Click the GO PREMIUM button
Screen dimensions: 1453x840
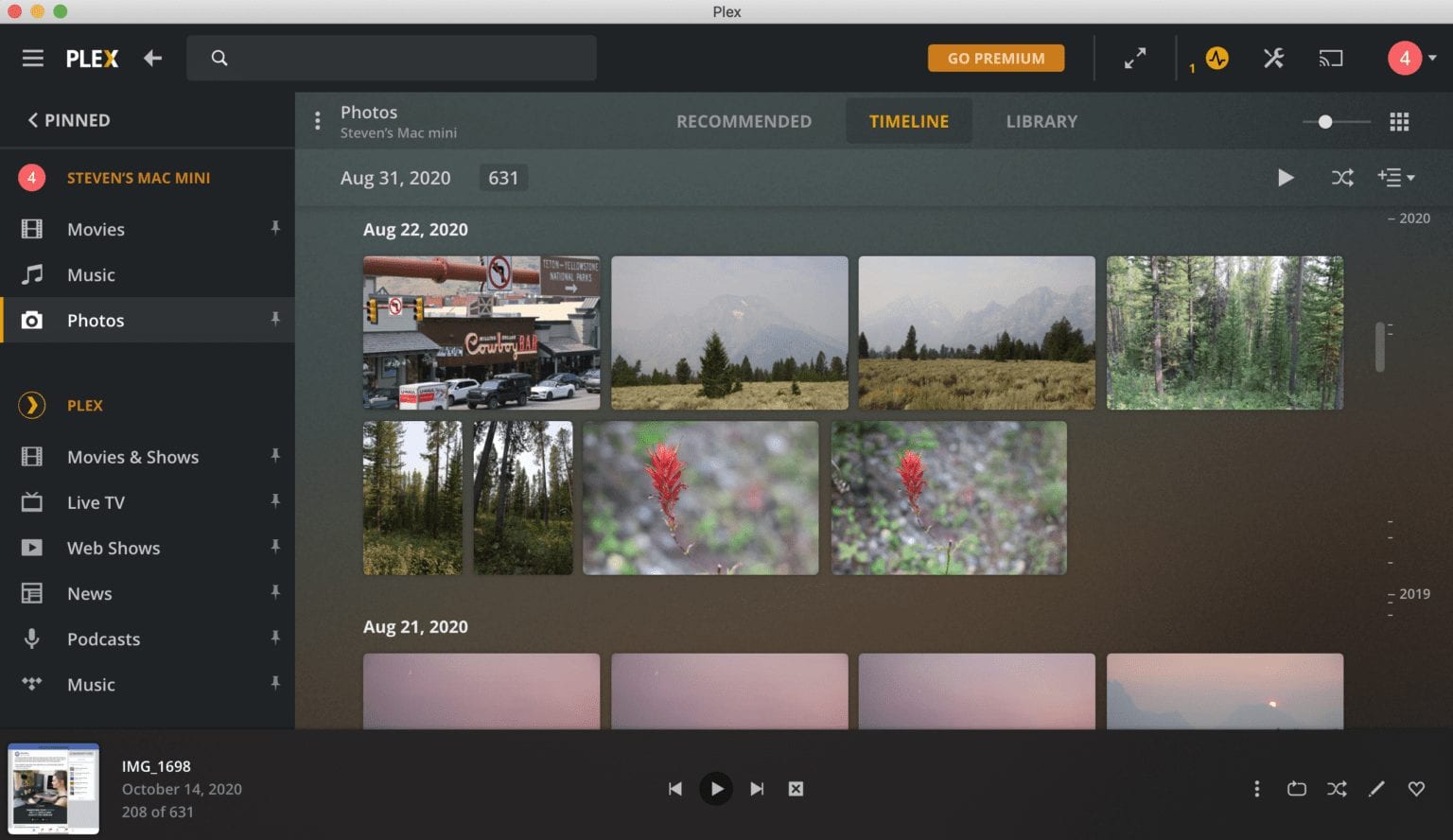point(995,58)
